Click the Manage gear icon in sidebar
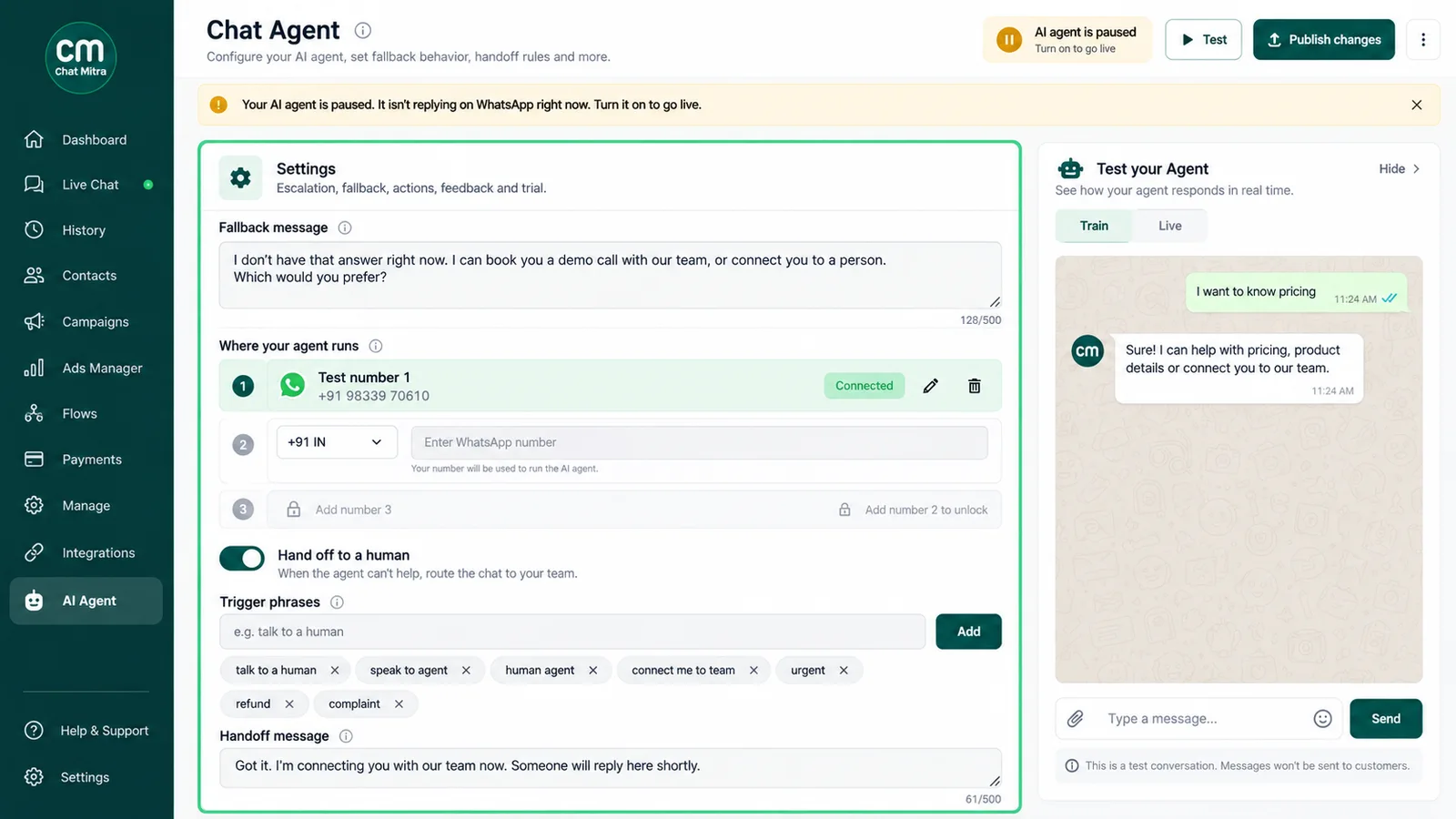 (34, 505)
